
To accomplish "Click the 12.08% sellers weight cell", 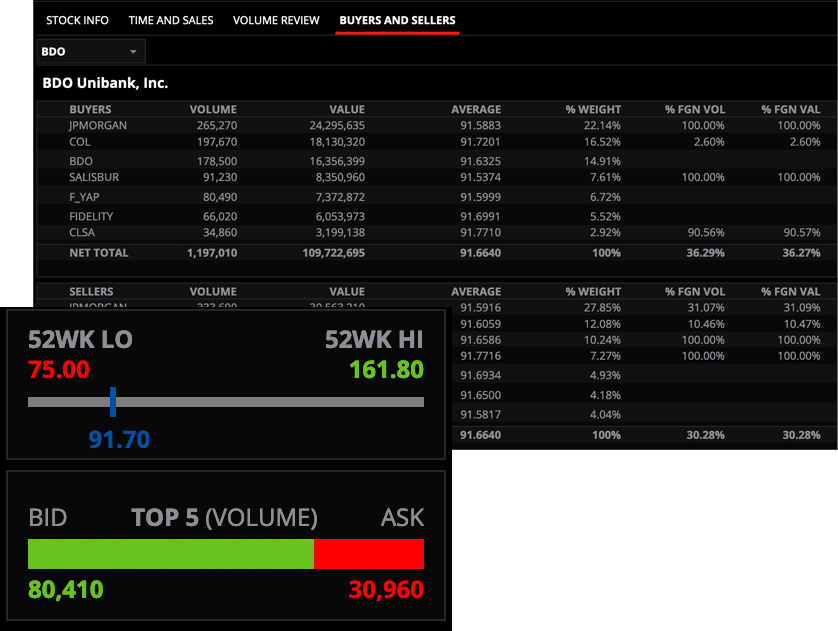I will [602, 324].
